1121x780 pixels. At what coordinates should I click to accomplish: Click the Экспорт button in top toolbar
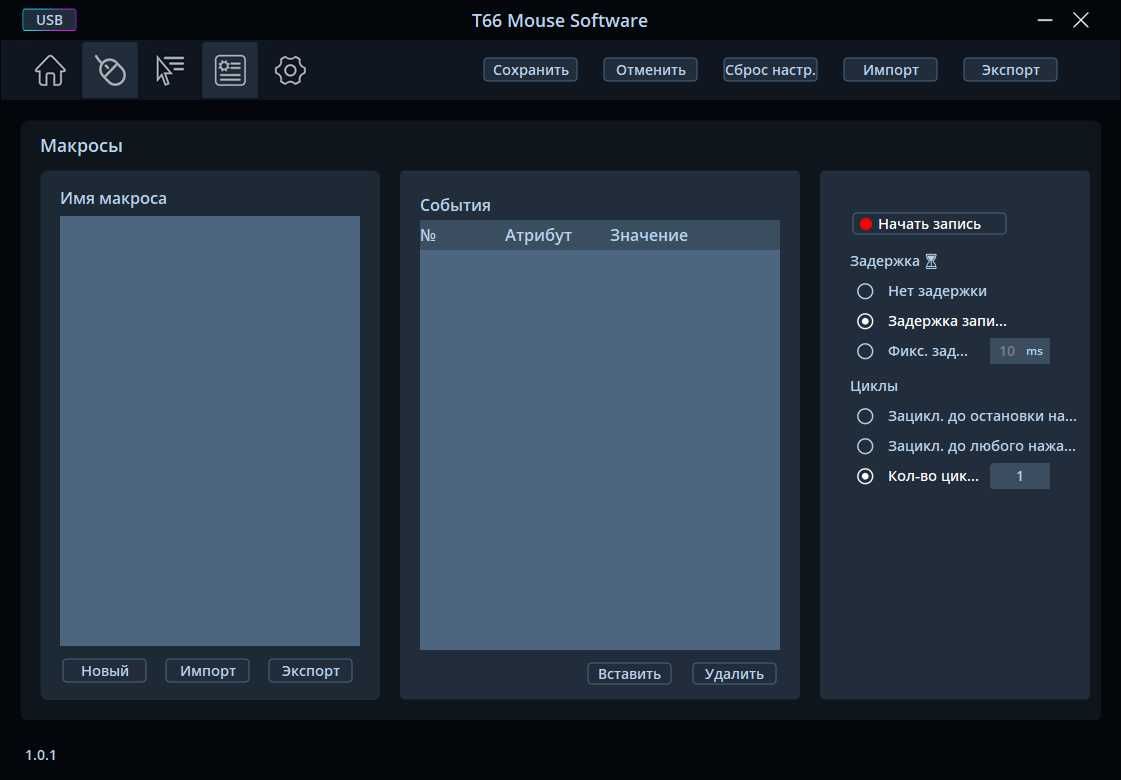click(1010, 70)
